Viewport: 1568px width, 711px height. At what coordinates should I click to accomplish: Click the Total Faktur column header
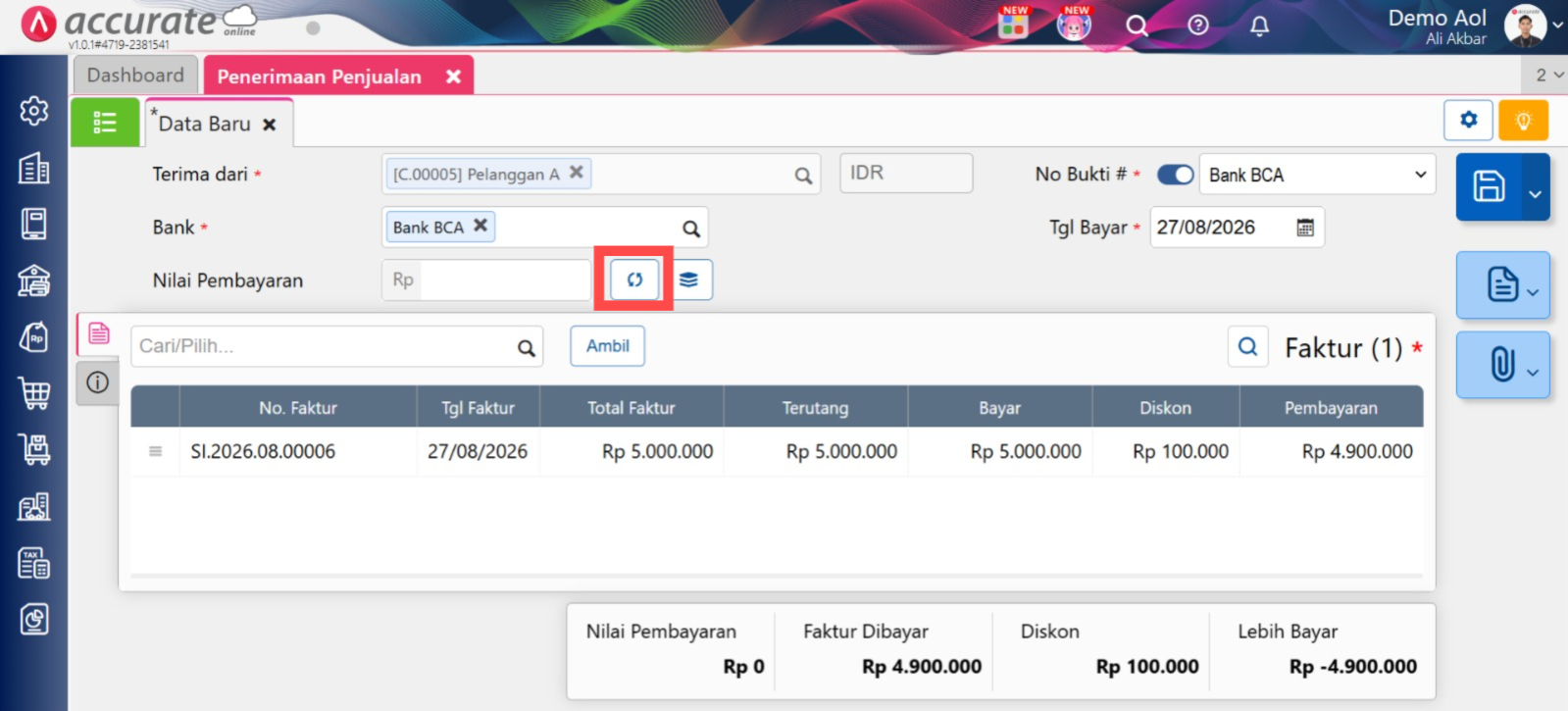click(632, 407)
